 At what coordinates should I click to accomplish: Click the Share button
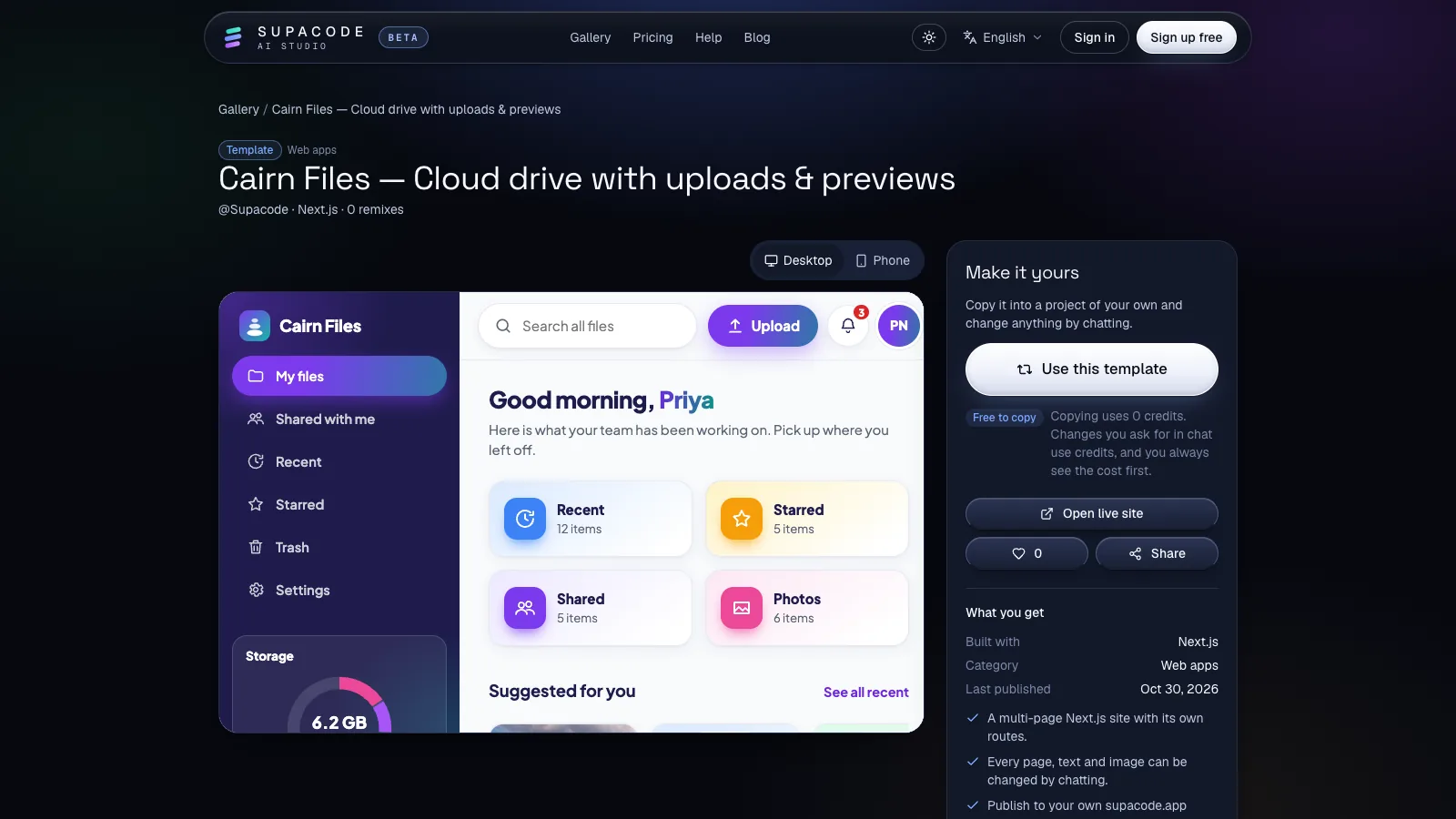pyautogui.click(x=1157, y=553)
